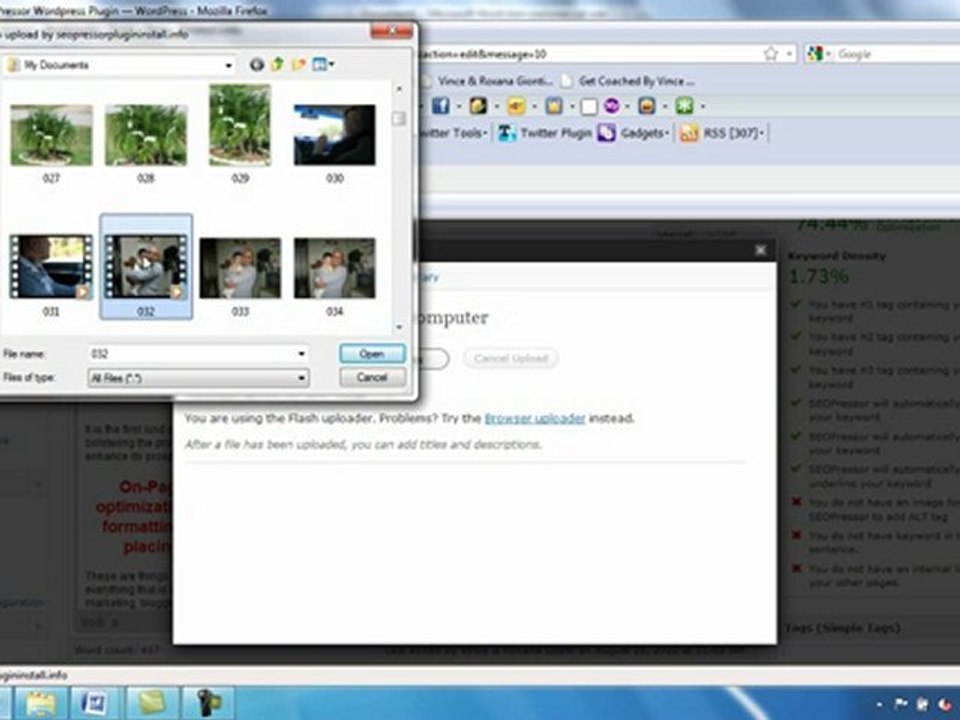Open the RSS [307] feed menu
960x720 pixels.
722,133
